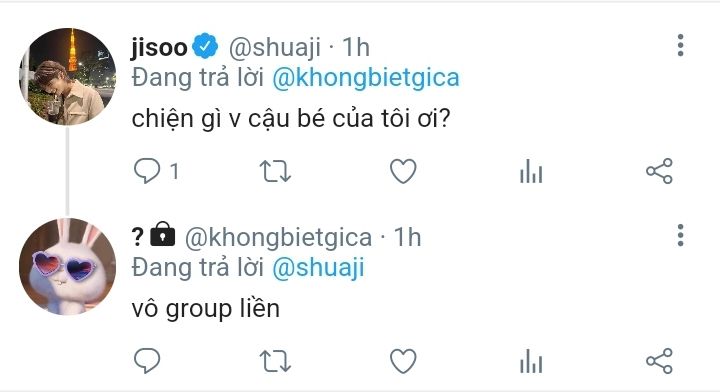Viewport: 720px width, 392px height.
Task: View analytics for the 'vô group liền' tweet
Action: pos(531,360)
